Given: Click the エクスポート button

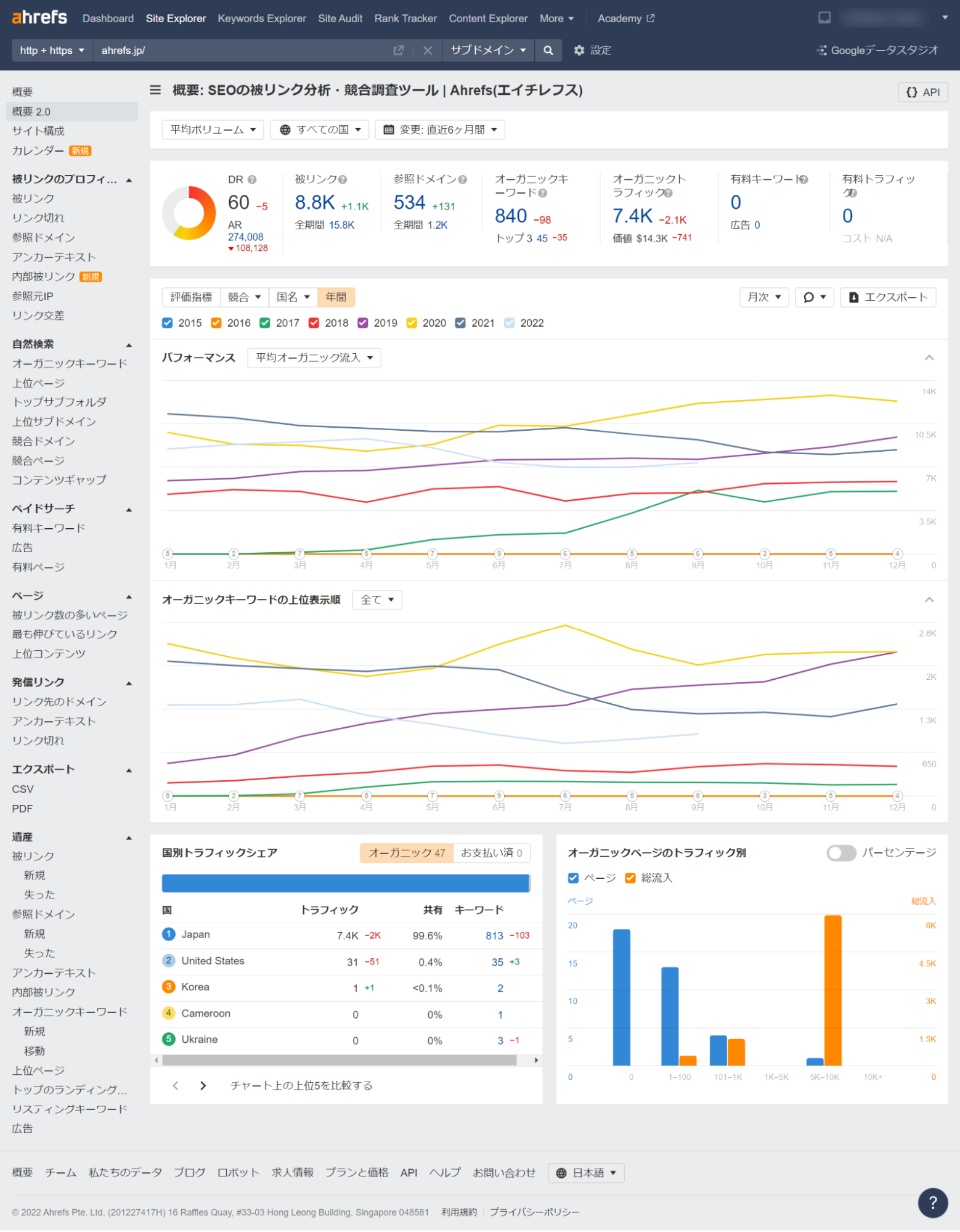Looking at the screenshot, I should click(888, 297).
